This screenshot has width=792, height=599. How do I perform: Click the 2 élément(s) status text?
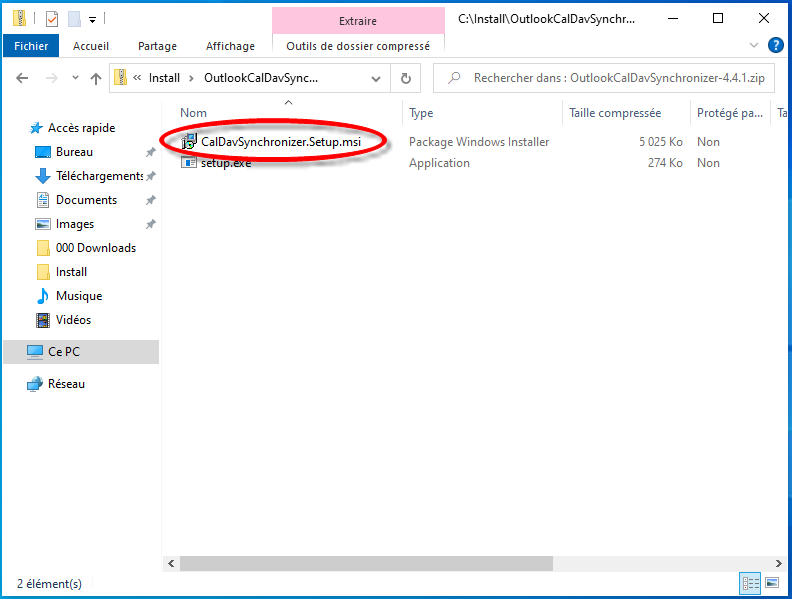coord(50,584)
